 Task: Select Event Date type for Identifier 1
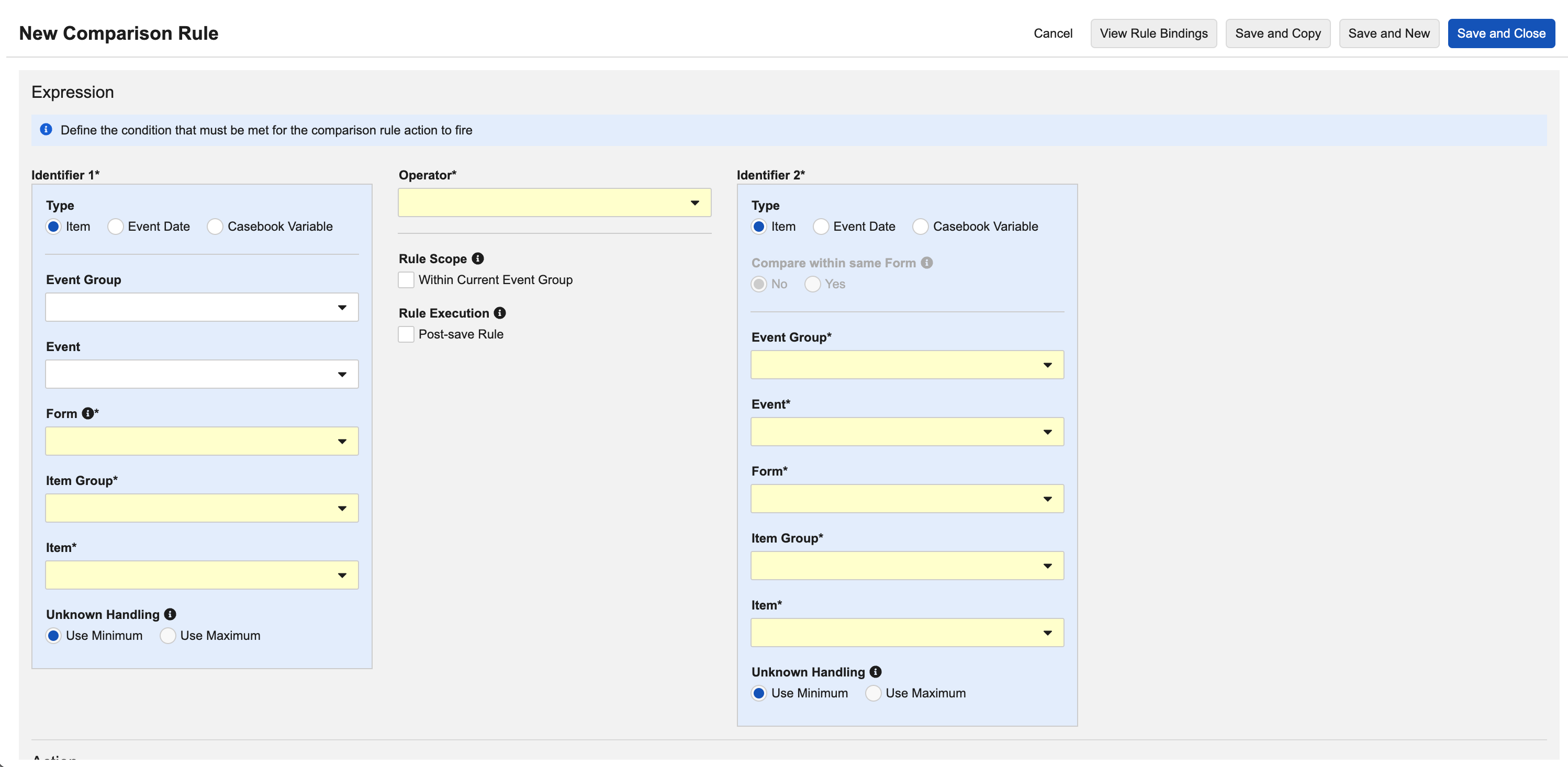[116, 227]
